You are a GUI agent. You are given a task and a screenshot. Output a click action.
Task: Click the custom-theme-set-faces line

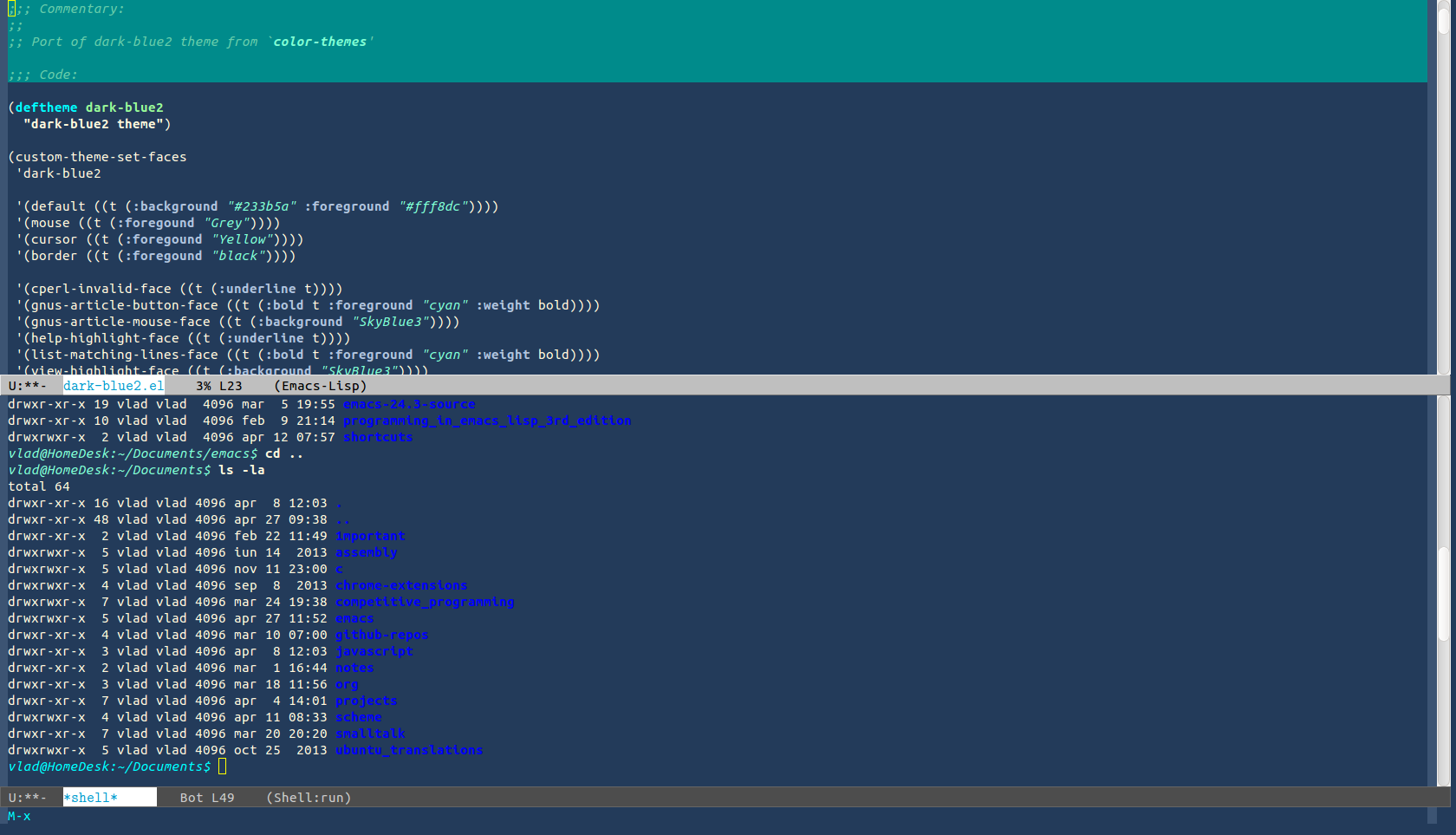tap(97, 157)
